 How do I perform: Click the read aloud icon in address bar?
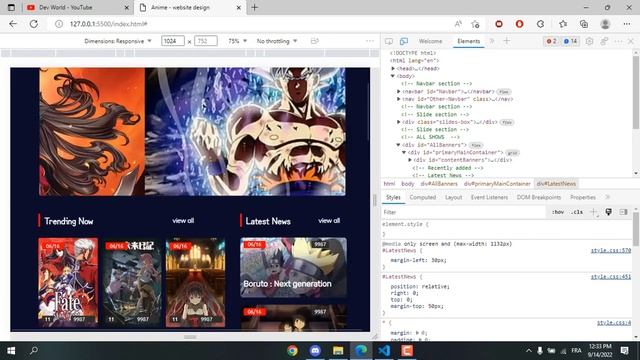click(x=458, y=24)
